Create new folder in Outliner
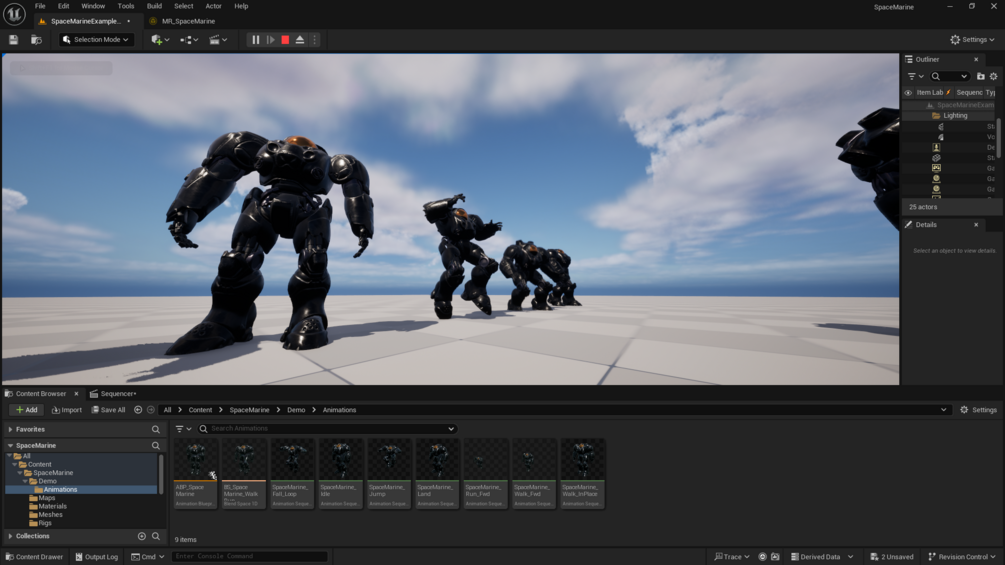The height and width of the screenshot is (565, 1005). coord(981,76)
